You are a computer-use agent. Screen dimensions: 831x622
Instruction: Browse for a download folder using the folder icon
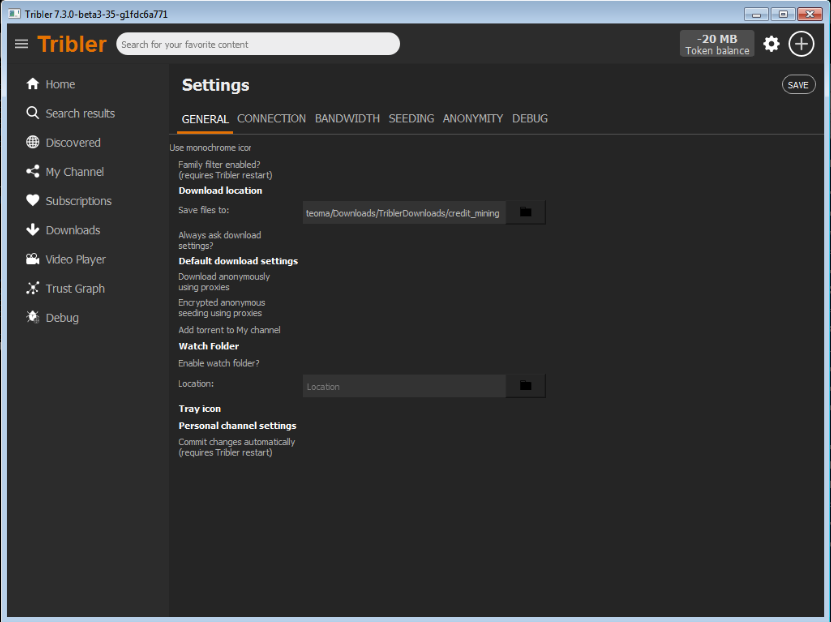[x=525, y=212]
